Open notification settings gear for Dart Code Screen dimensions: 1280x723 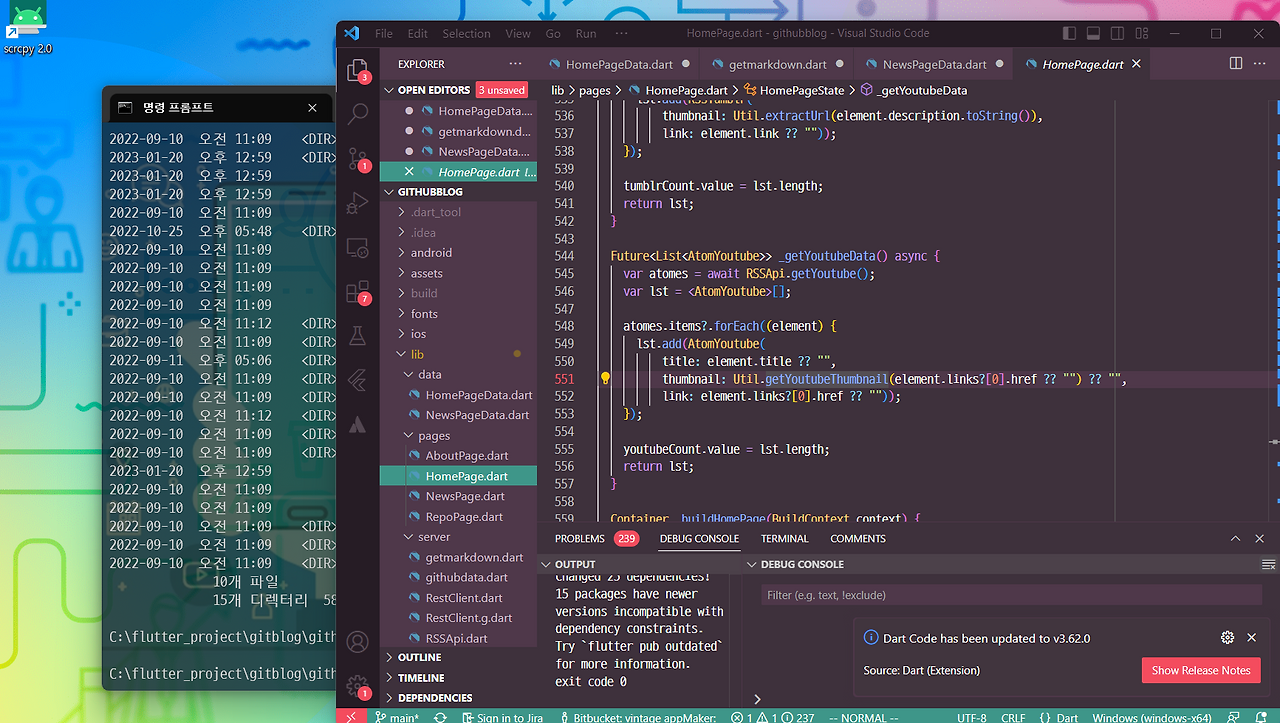[x=1227, y=638]
